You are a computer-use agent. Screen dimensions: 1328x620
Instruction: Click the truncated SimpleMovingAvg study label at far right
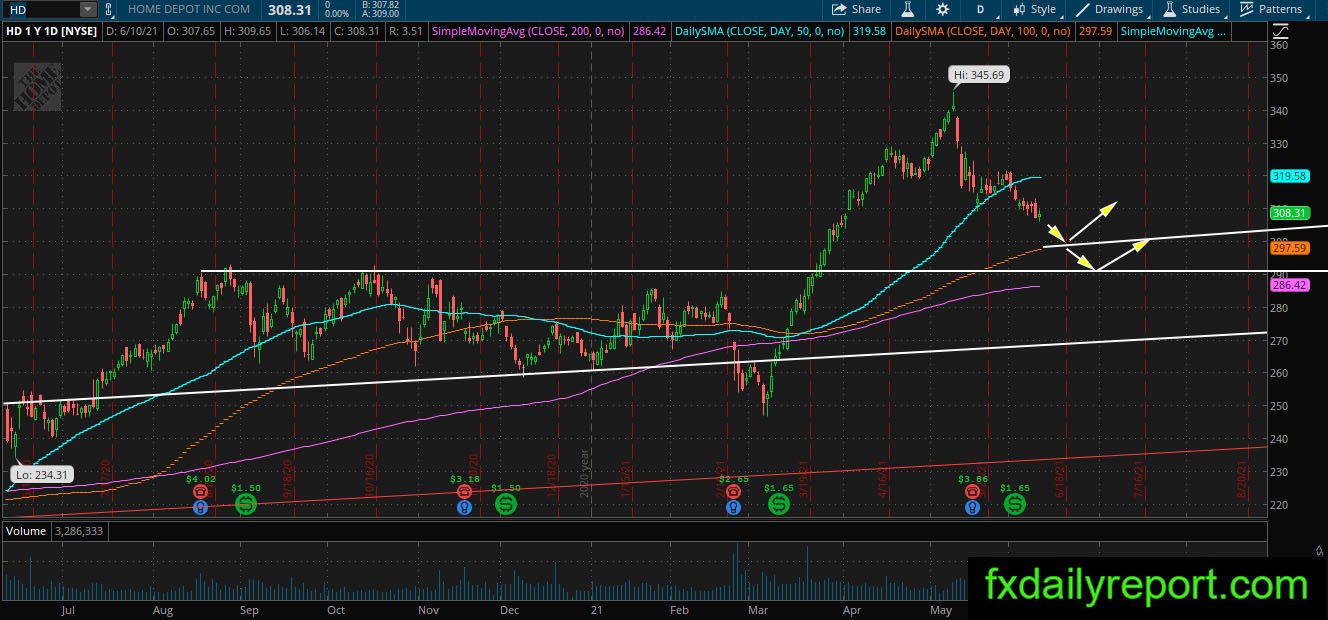tap(1174, 32)
